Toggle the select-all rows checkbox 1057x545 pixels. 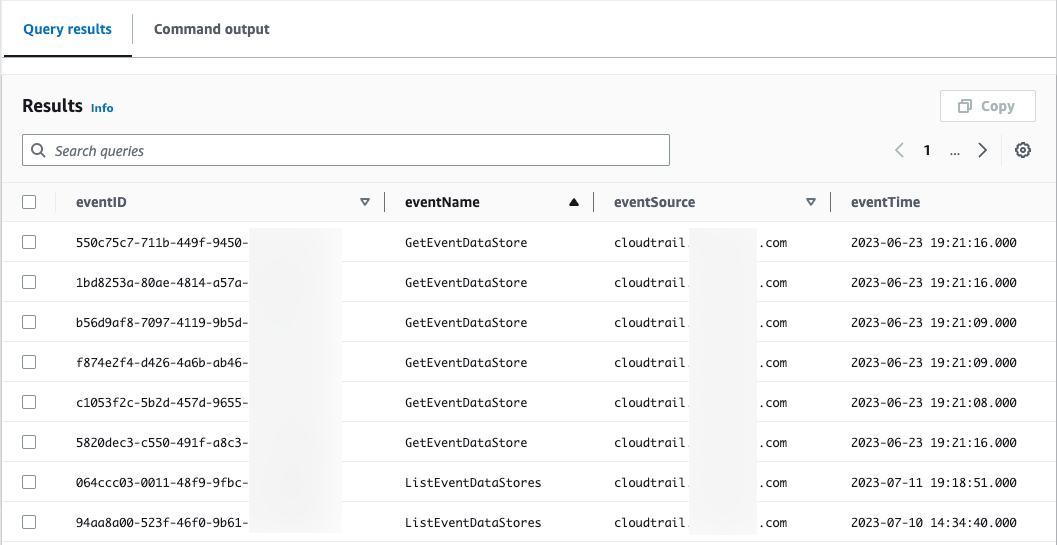[29, 202]
